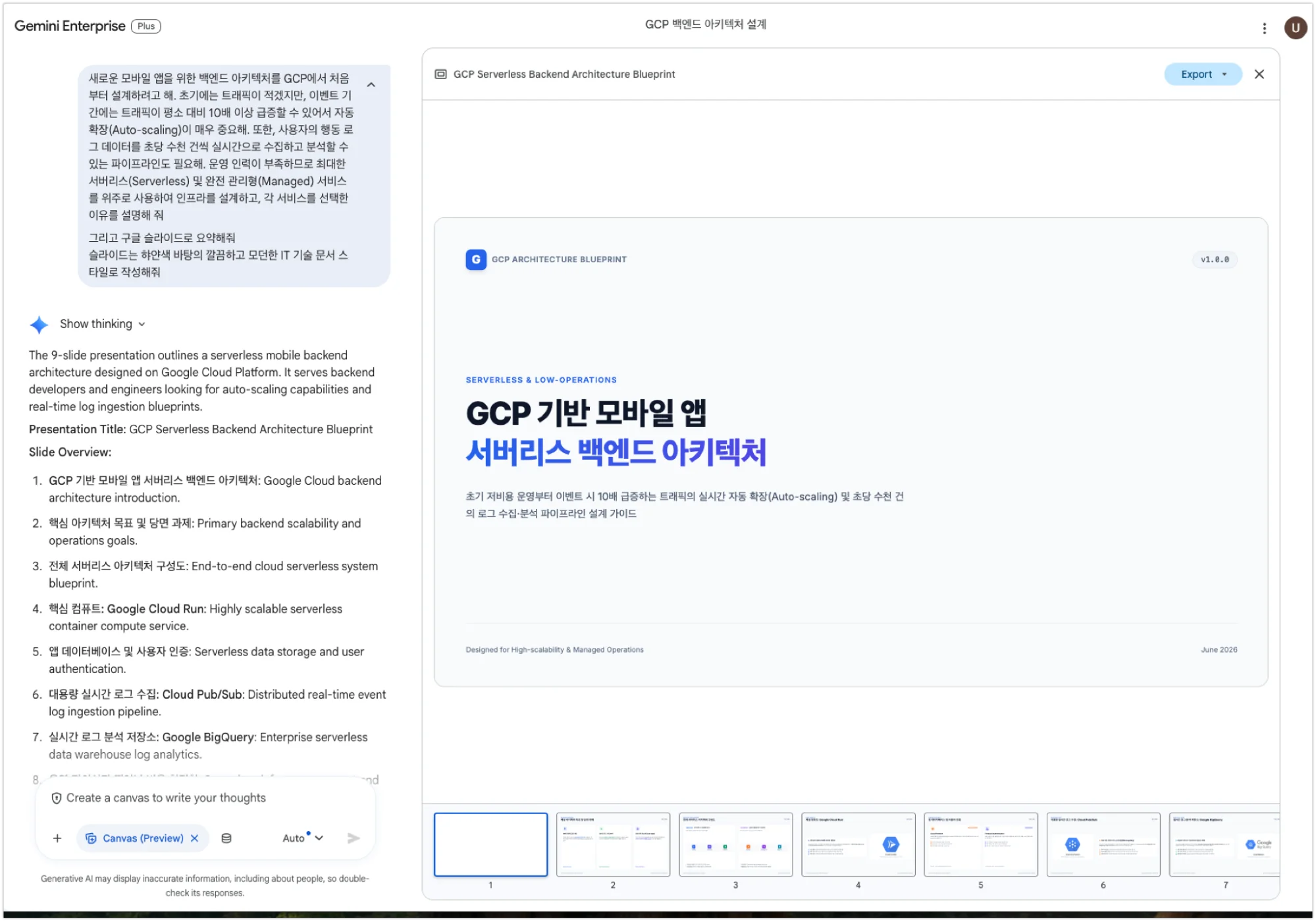The image size is (1316, 922).
Task: Select slide 2 thumbnail
Action: pyautogui.click(x=613, y=844)
